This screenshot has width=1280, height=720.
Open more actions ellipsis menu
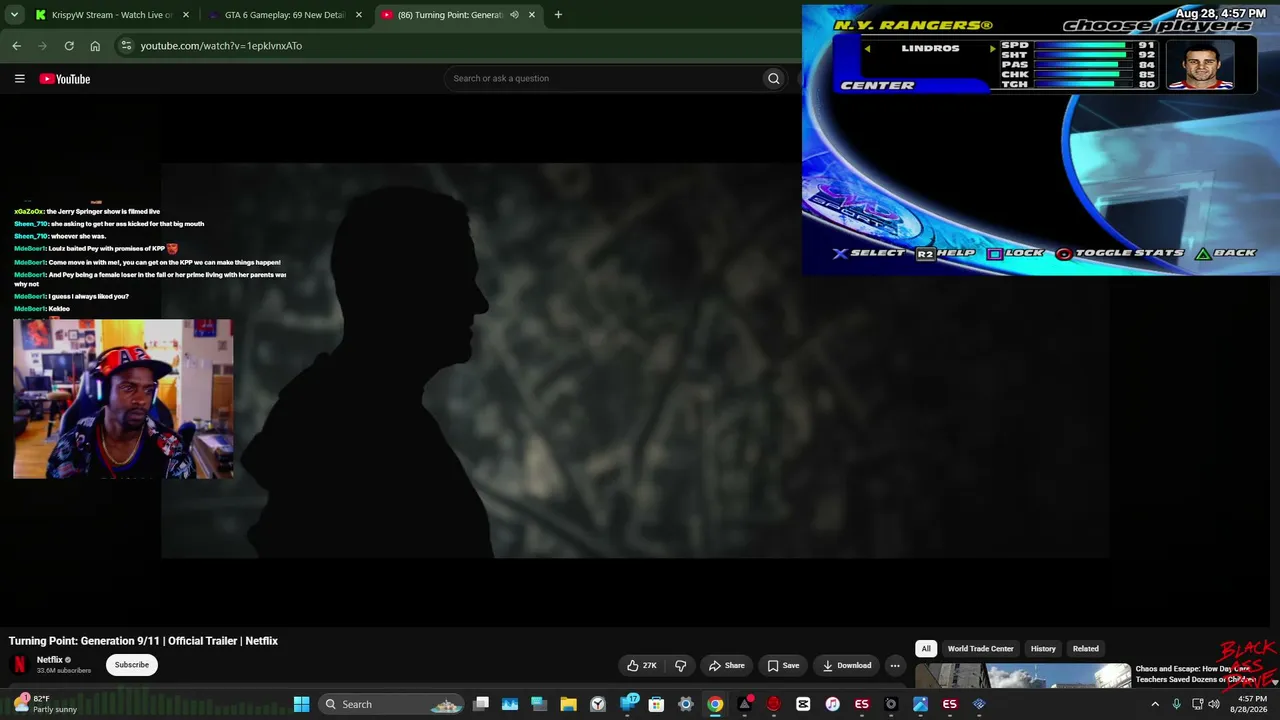coord(895,666)
